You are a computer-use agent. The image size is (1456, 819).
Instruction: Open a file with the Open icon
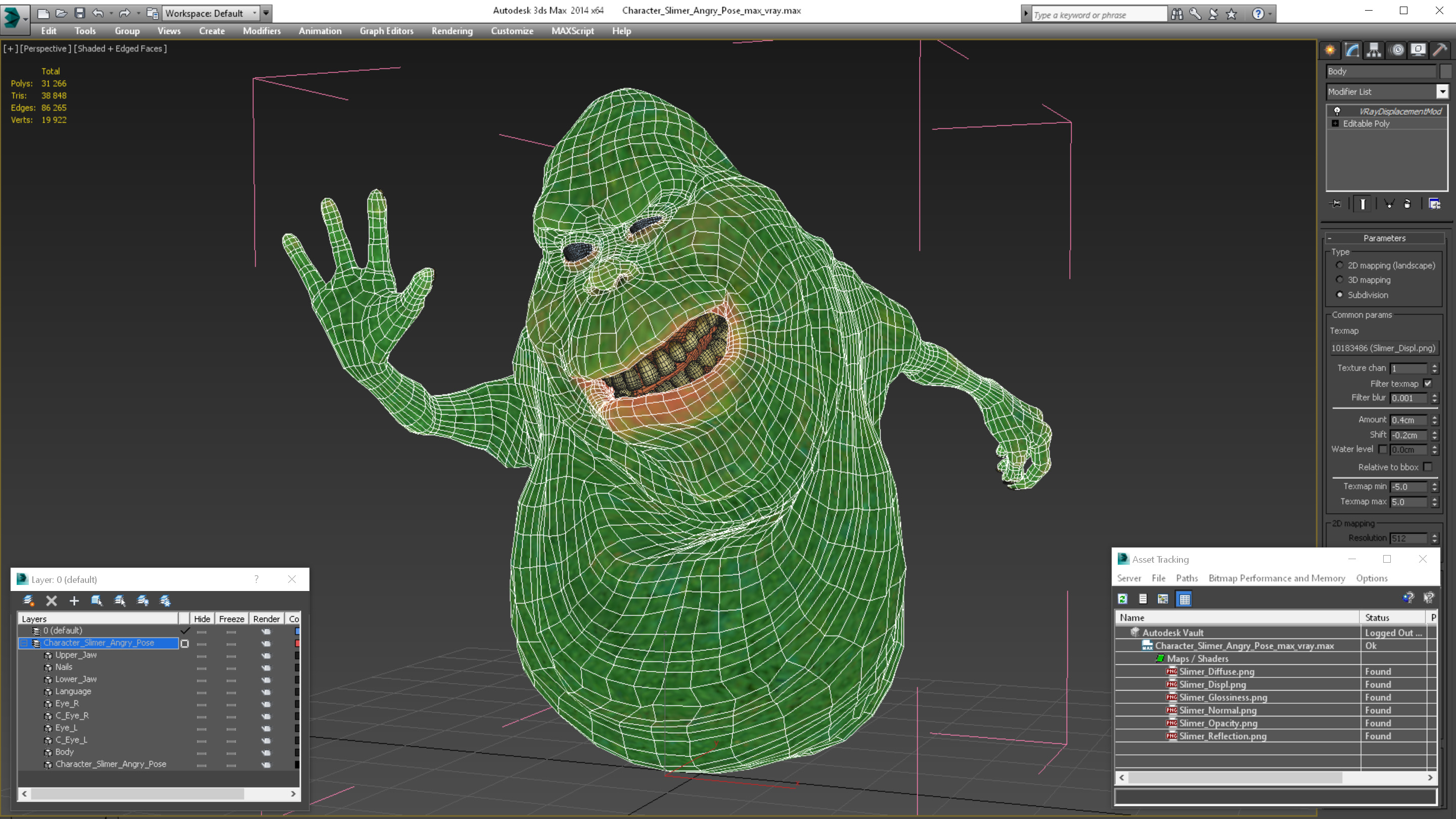point(61,13)
